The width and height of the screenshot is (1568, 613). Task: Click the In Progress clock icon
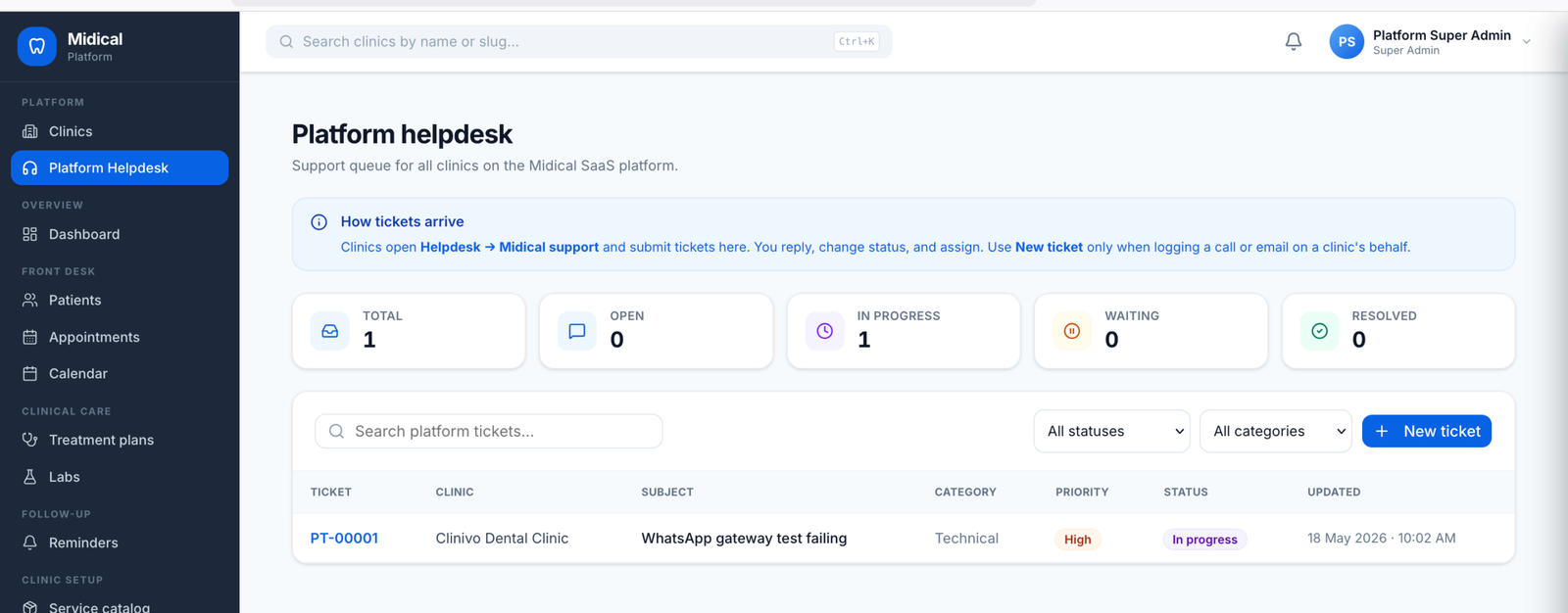tap(825, 331)
